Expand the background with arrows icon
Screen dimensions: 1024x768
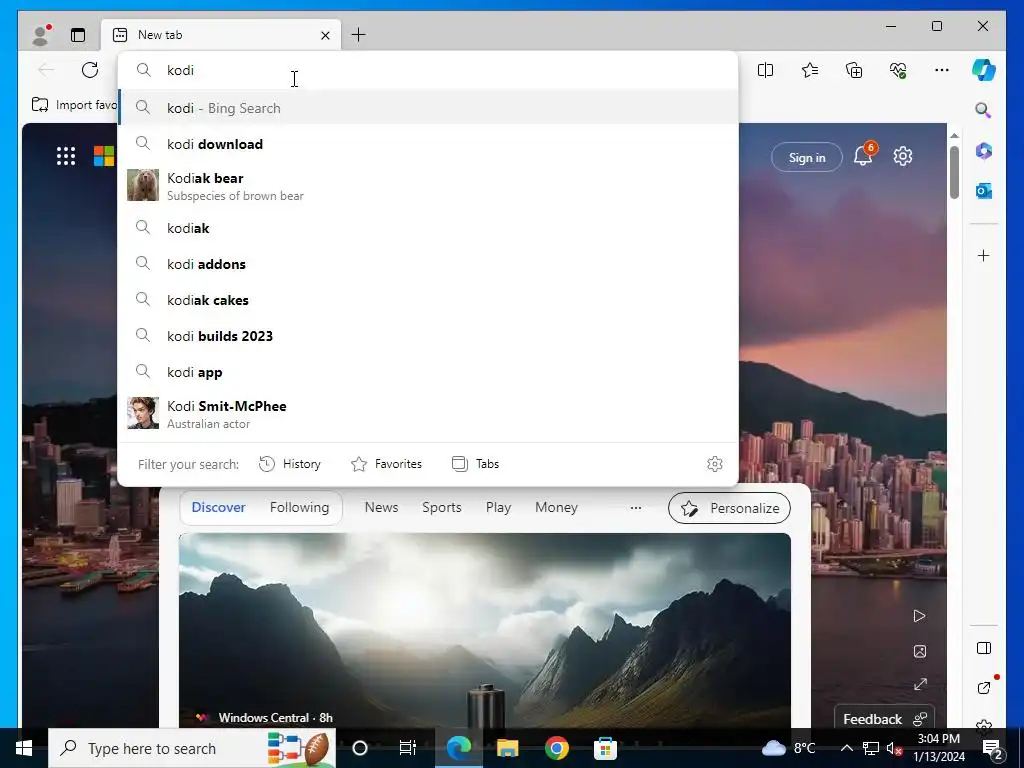[920, 684]
